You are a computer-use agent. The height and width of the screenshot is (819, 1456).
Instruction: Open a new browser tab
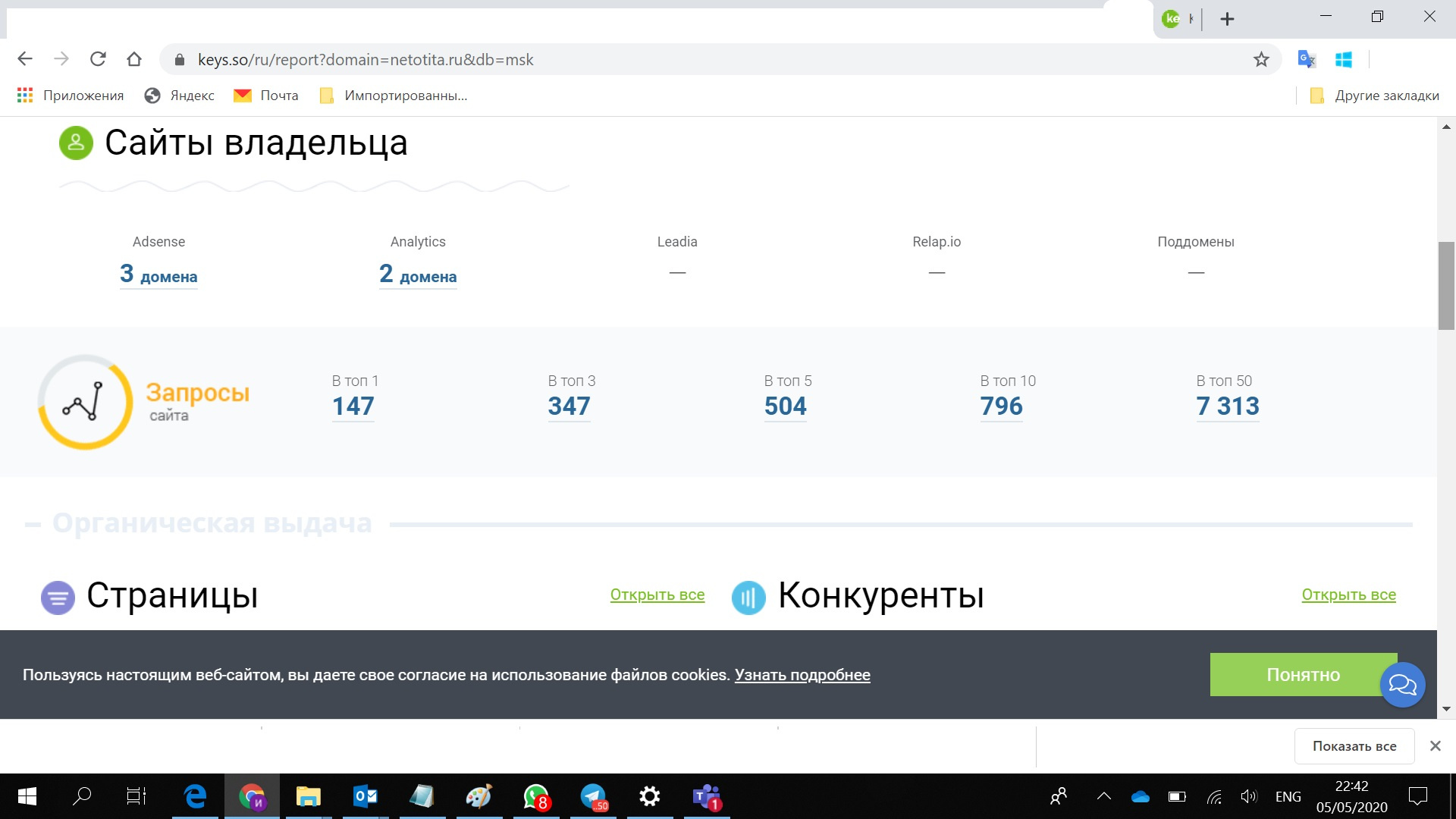[x=1227, y=19]
